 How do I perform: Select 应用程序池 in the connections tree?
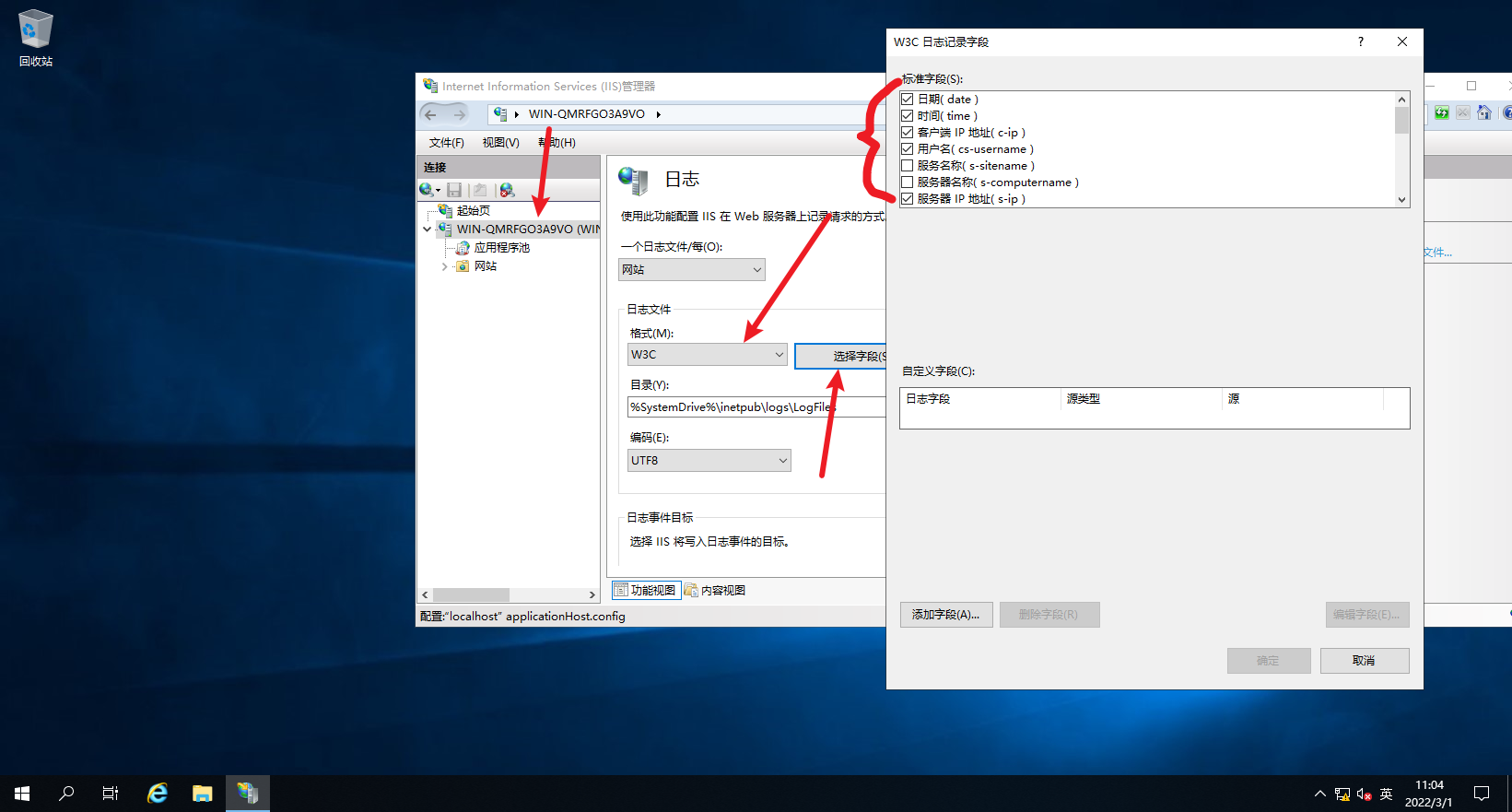(x=502, y=248)
